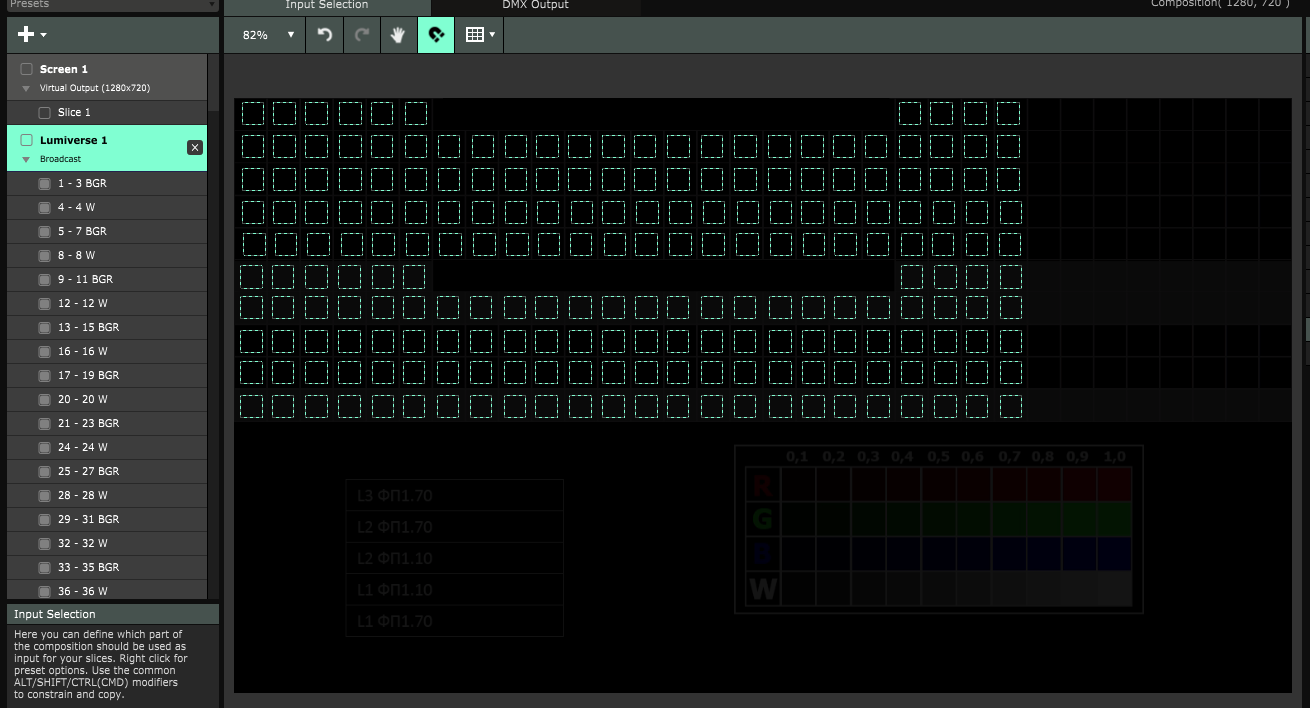Toggle the highlighted snapping magnet tool
Viewport: 1310px width, 708px height.
coord(435,35)
